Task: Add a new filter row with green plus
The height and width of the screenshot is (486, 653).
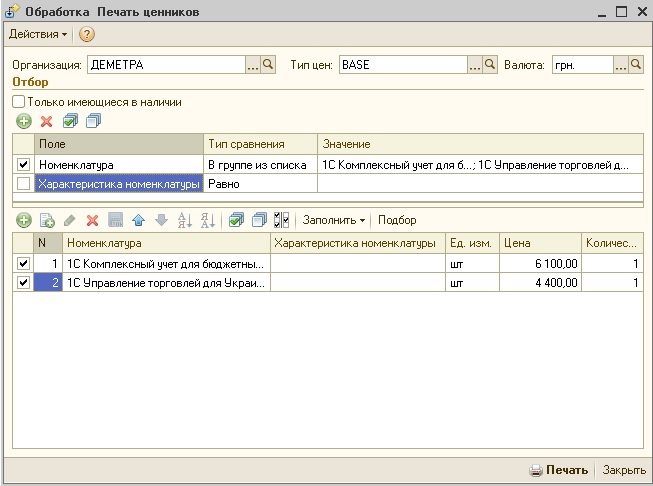Action: coord(24,121)
